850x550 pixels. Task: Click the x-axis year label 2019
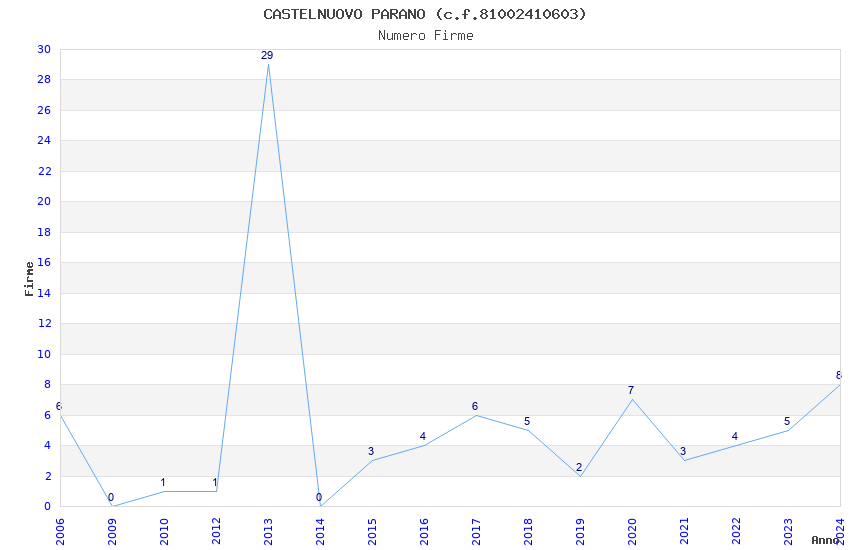(581, 532)
